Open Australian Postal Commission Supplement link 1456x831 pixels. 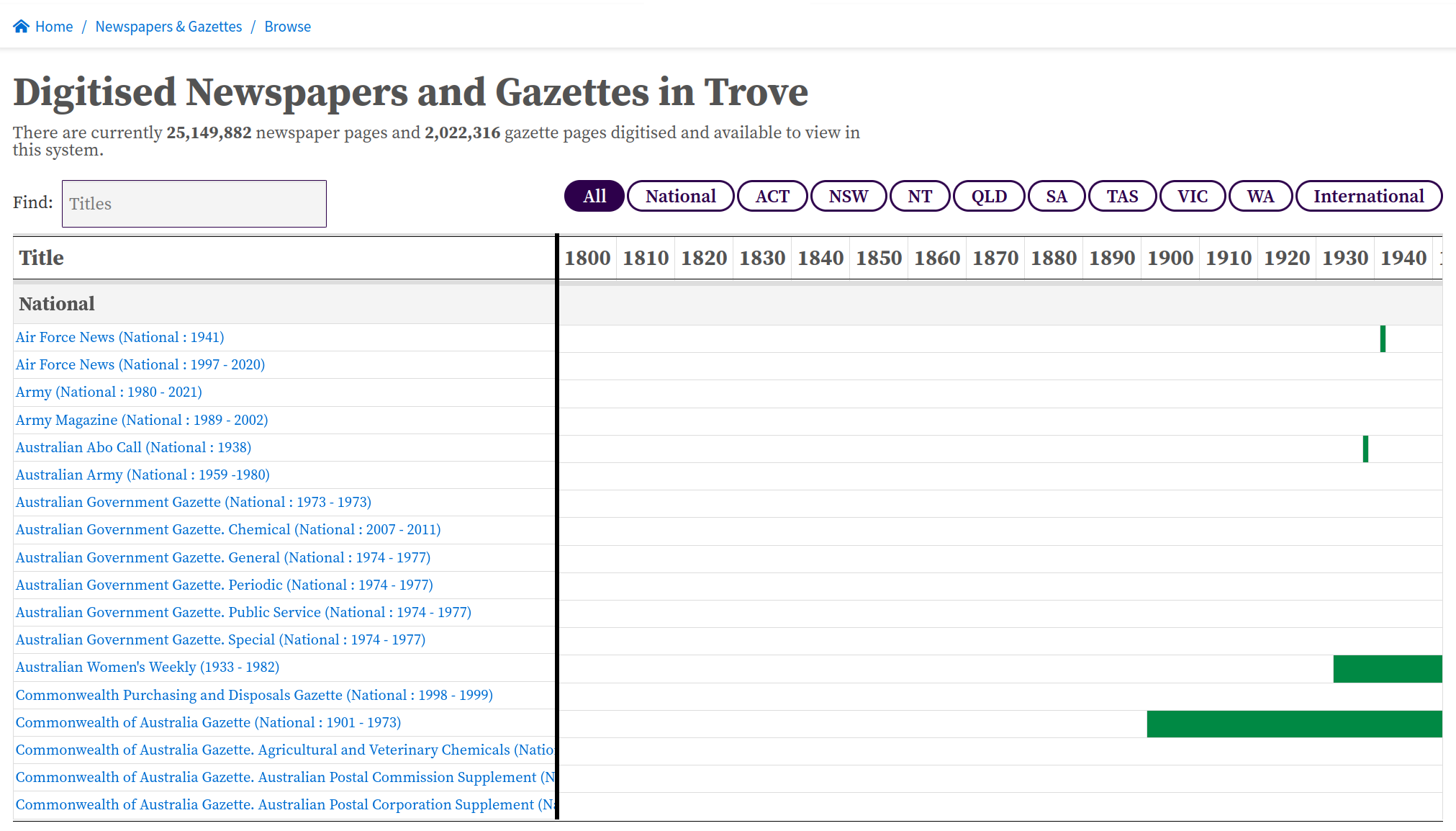[x=285, y=777]
